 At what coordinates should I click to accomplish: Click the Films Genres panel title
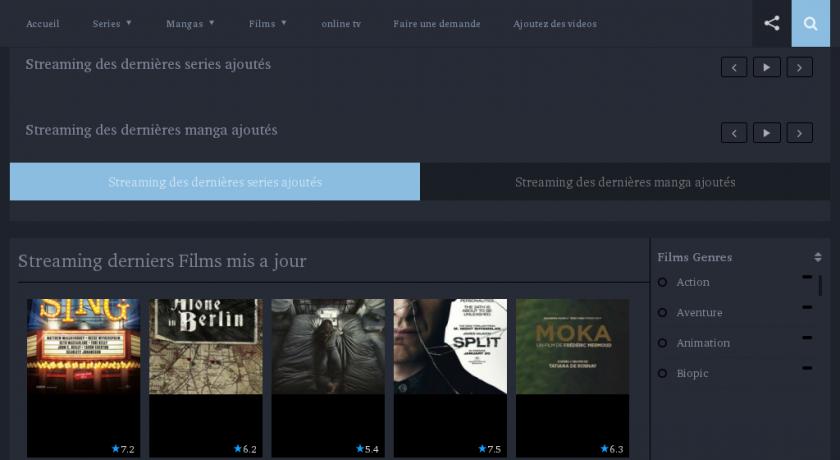coord(694,257)
